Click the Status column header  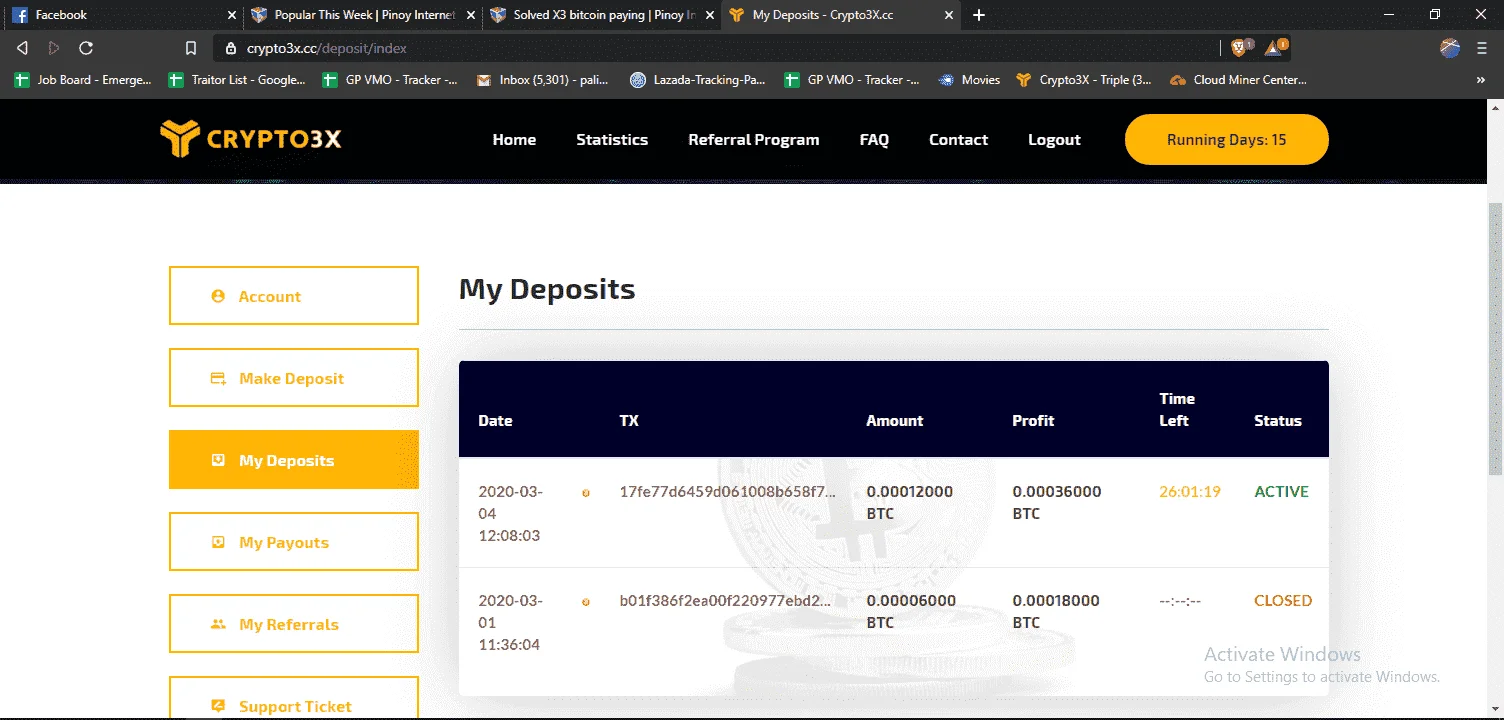coord(1278,421)
